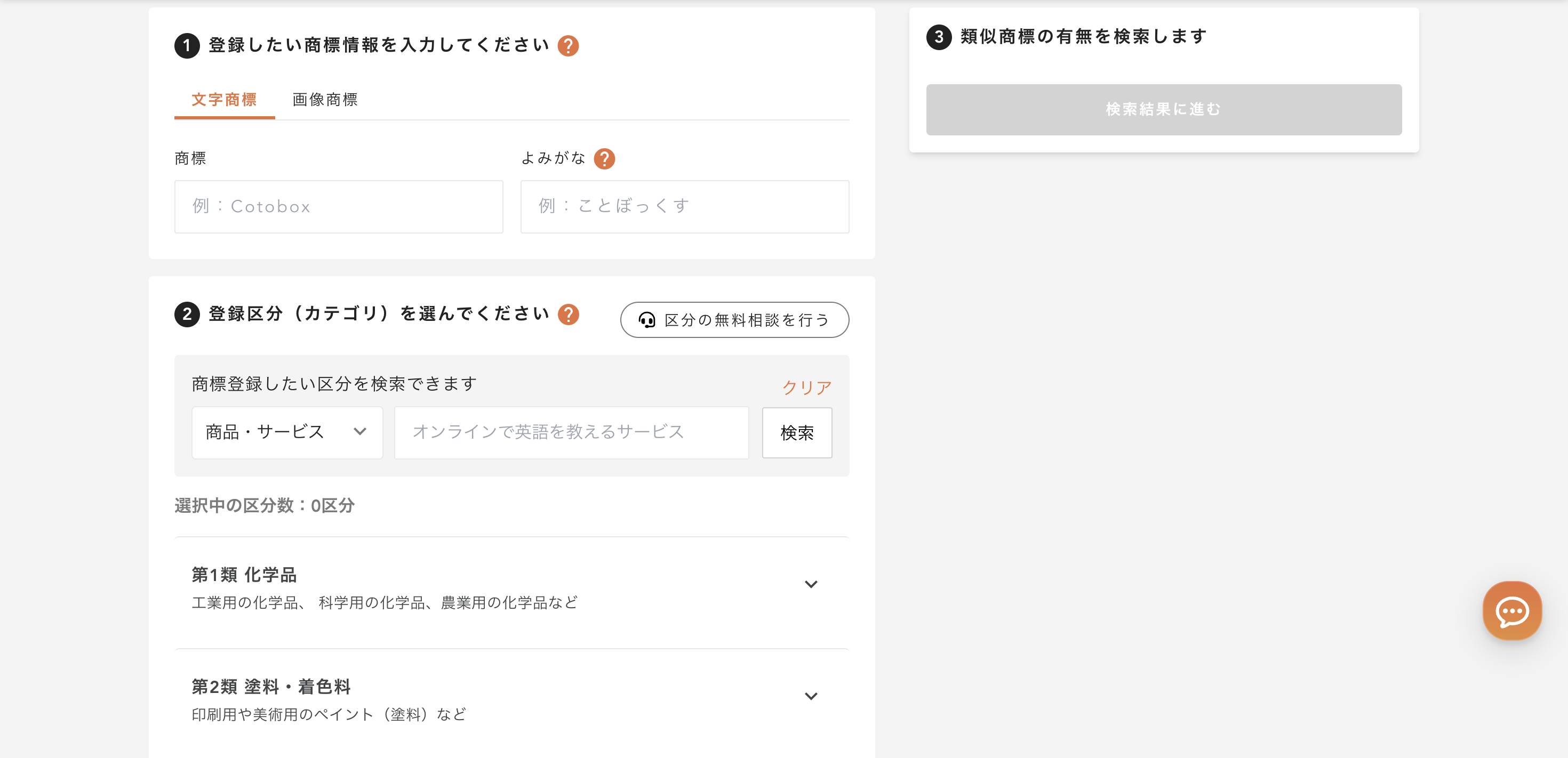1568x758 pixels.
Task: Click the 検索 button
Action: [x=797, y=432]
